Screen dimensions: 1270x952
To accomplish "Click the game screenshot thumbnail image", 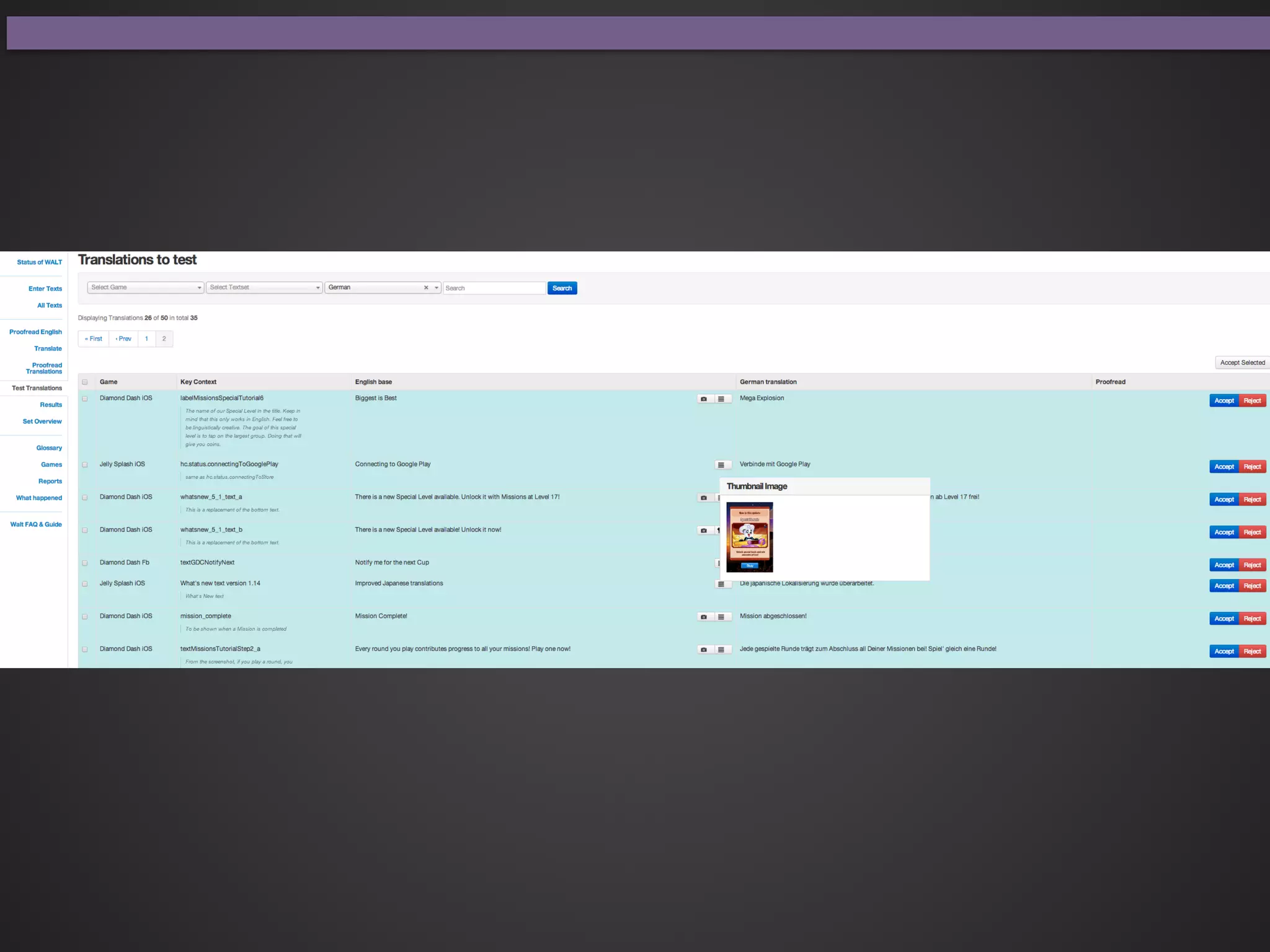I will 749,537.
